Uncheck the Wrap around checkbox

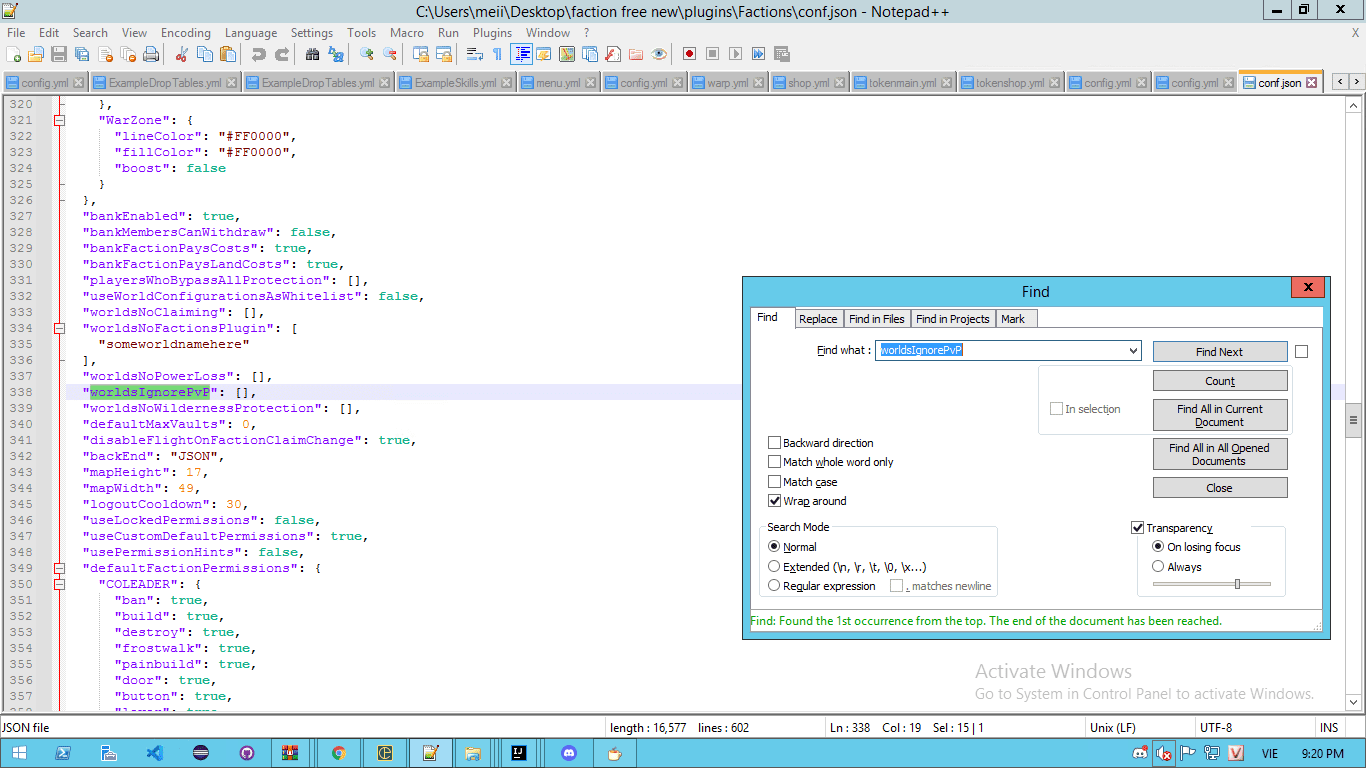(x=774, y=501)
